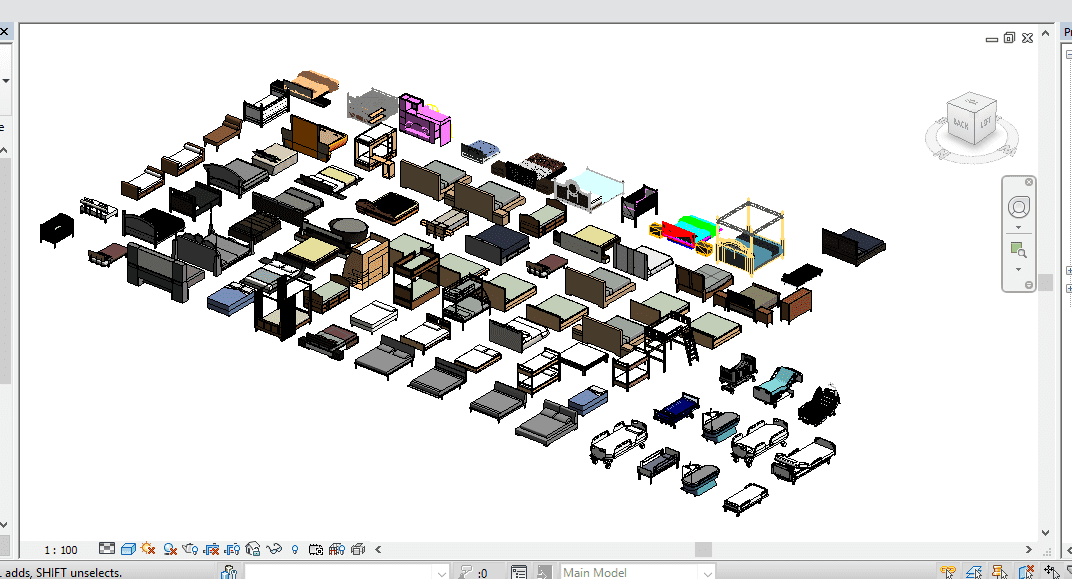Open the Steering Wheels navigation tool
This screenshot has height=579, width=1072.
pos(1018,208)
